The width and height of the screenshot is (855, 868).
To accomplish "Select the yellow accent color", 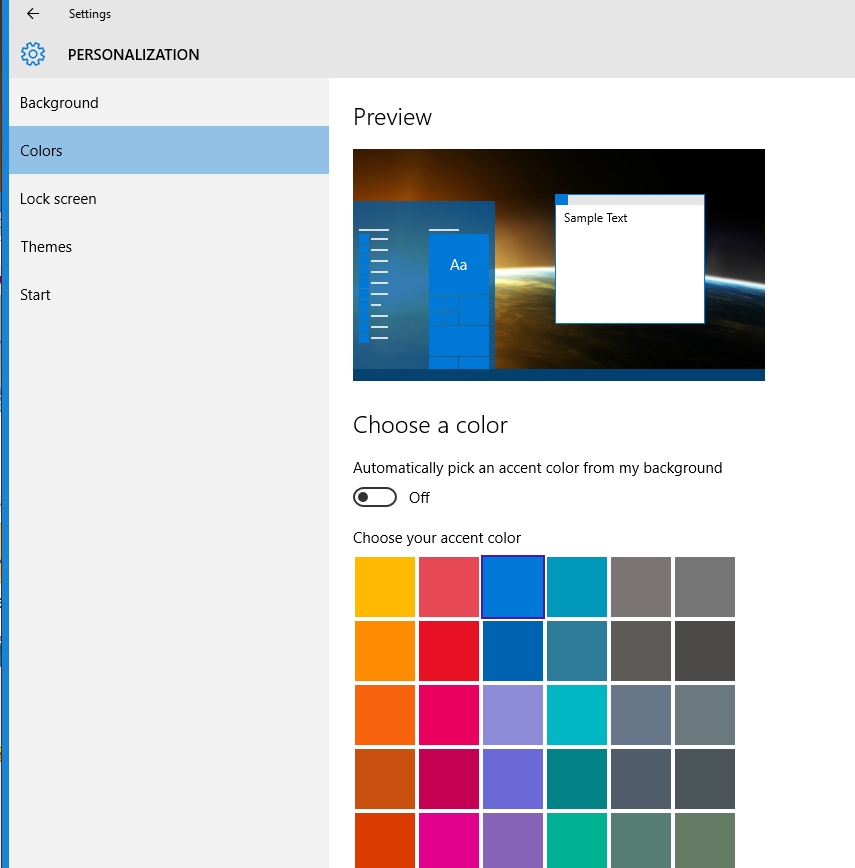I will click(385, 587).
